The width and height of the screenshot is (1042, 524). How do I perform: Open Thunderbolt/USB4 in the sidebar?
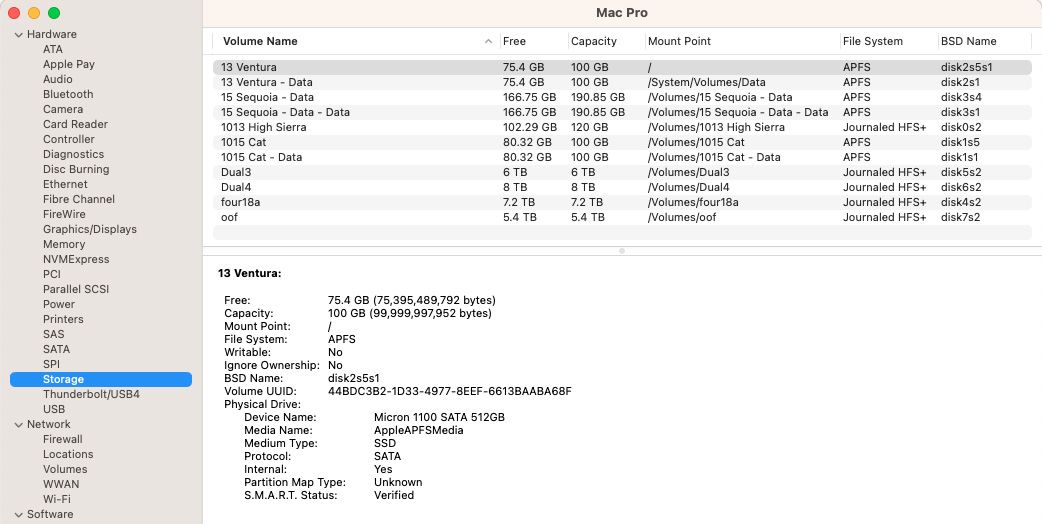pyautogui.click(x=91, y=394)
